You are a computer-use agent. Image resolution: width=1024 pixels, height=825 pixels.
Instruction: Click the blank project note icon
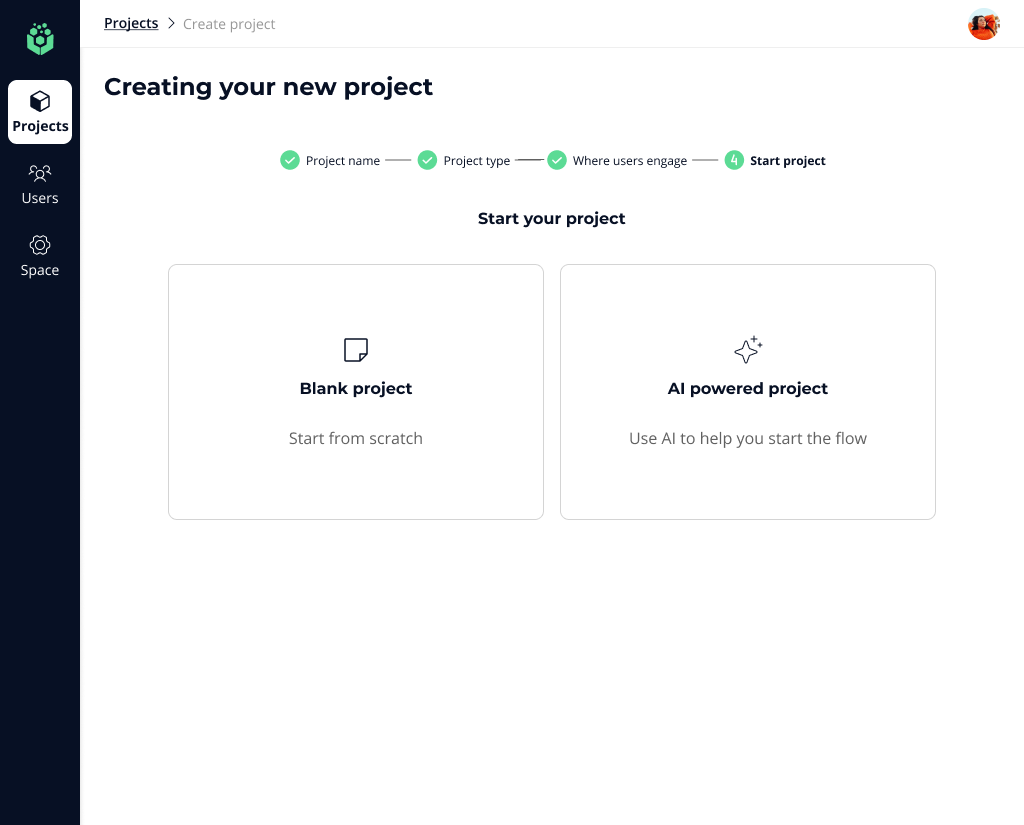click(x=356, y=350)
